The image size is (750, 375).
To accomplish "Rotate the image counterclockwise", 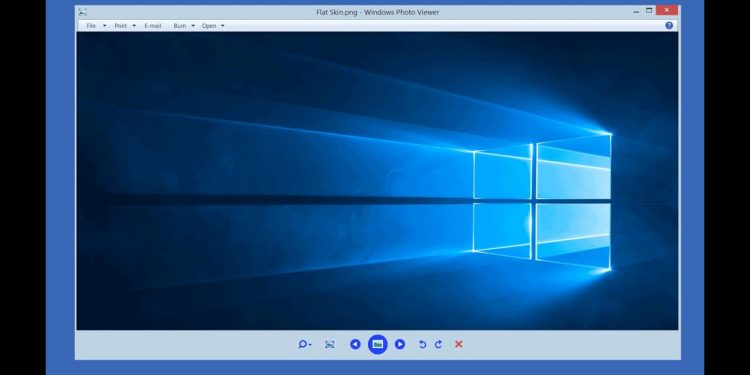I will click(x=422, y=344).
